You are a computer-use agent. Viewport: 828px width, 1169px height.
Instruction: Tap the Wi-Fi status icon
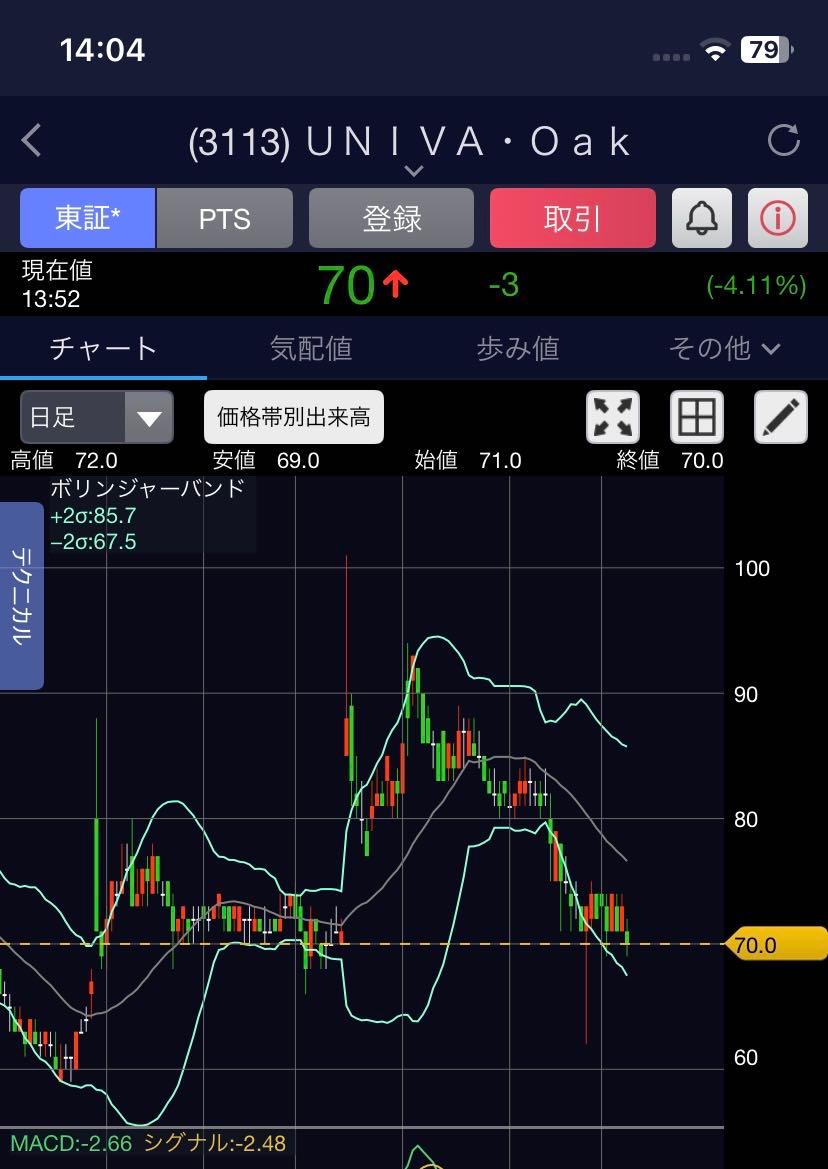(x=715, y=51)
